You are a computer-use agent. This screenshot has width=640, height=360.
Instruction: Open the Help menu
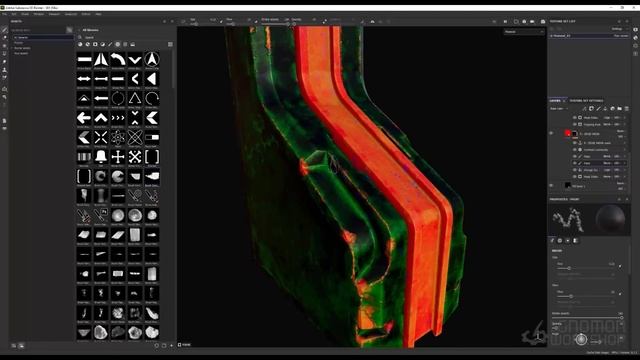[98, 14]
